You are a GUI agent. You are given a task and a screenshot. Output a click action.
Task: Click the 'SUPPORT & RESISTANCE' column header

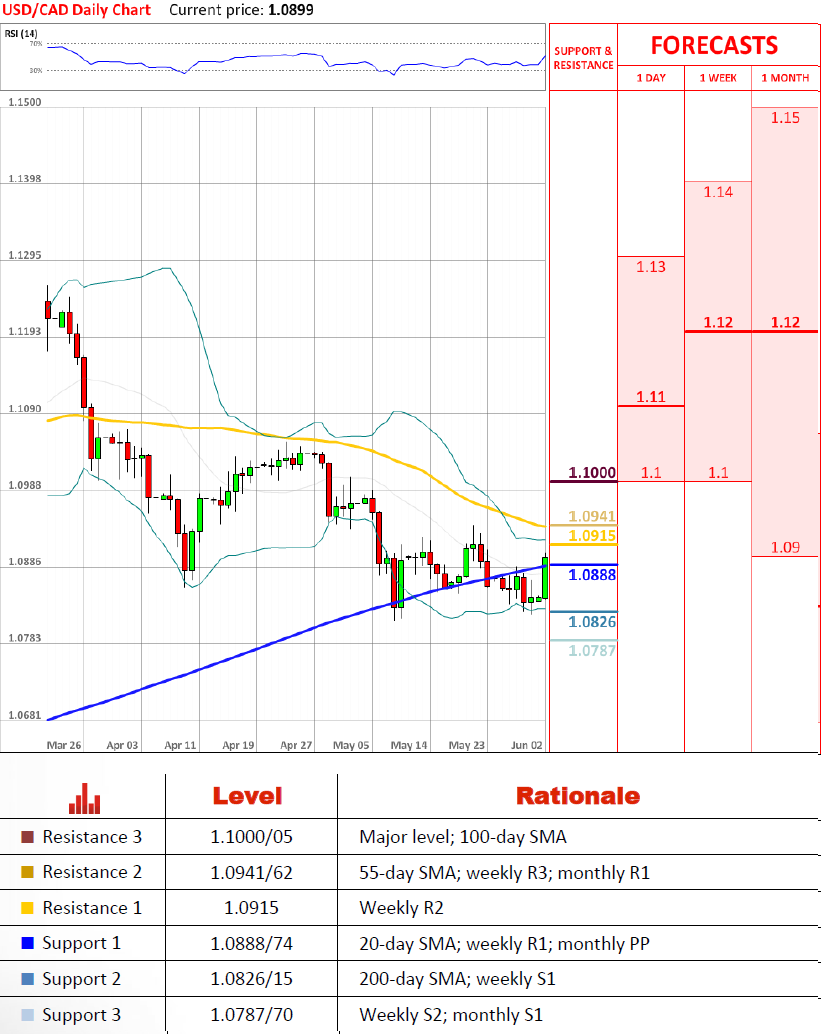coord(583,58)
